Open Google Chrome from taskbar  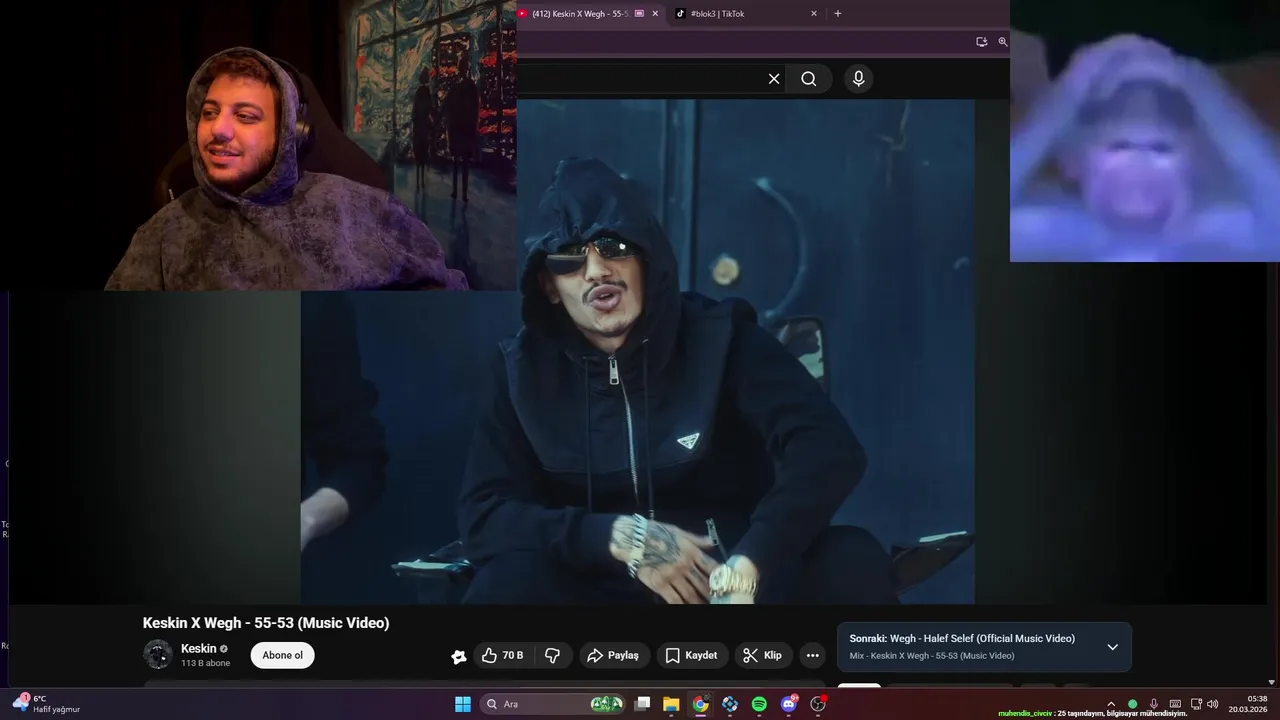[701, 704]
